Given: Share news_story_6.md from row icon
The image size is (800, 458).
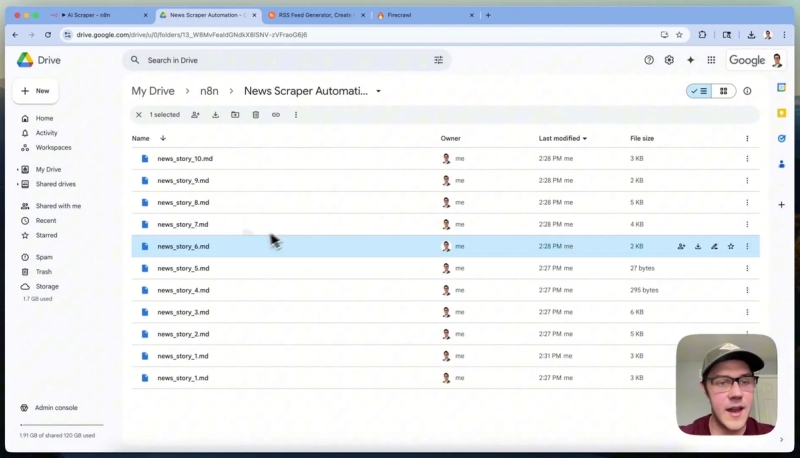Looking at the screenshot, I should tap(681, 246).
